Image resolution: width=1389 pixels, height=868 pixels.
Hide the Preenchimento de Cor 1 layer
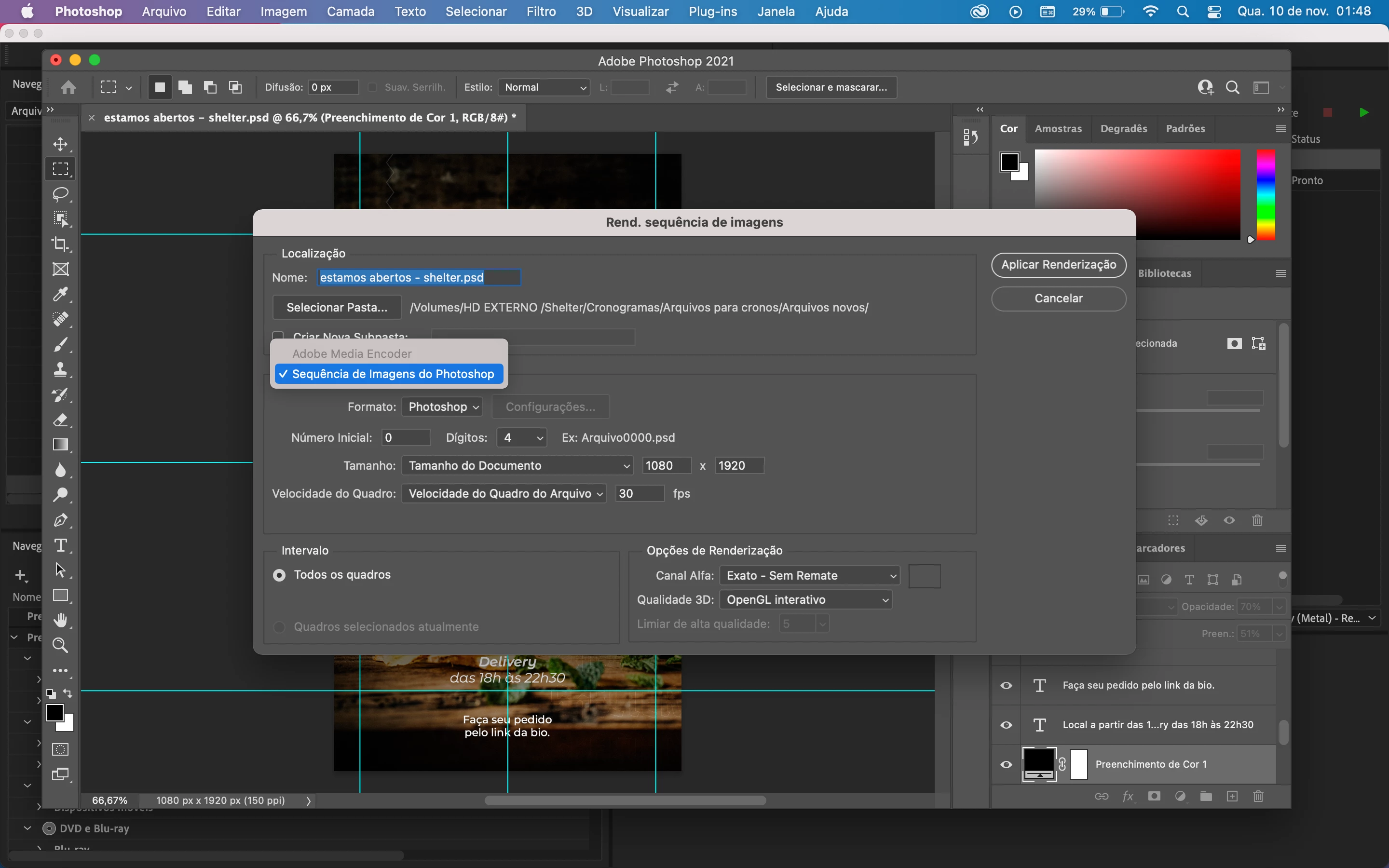click(1006, 764)
